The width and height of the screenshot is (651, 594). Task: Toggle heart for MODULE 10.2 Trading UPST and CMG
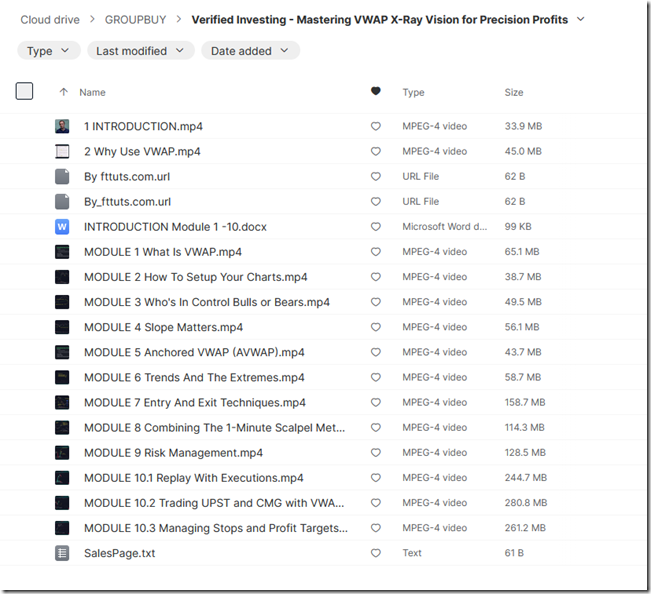click(x=376, y=503)
